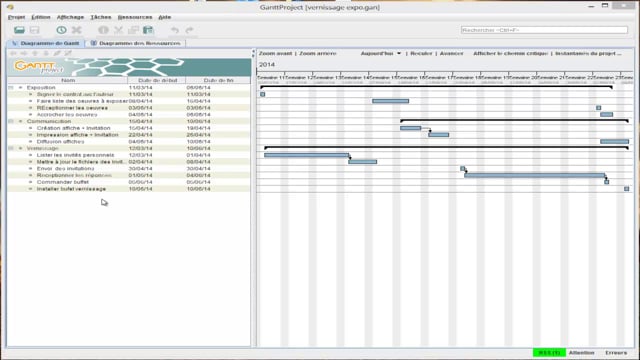
Task: Click the GanttProject logo banner
Action: [x=129, y=67]
